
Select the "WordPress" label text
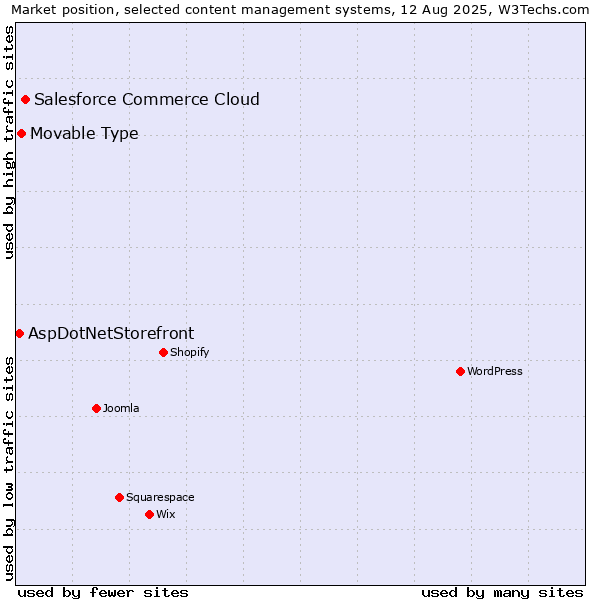point(495,371)
